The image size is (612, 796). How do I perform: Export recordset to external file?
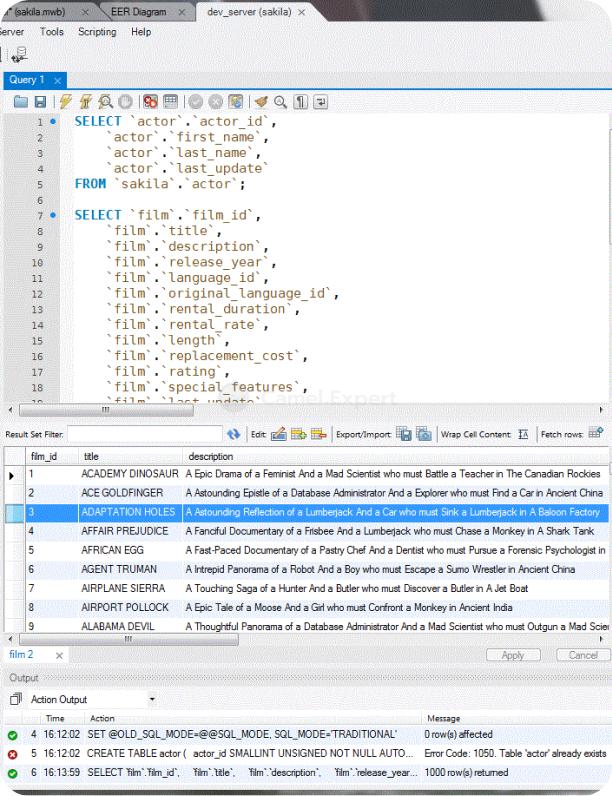pos(404,435)
